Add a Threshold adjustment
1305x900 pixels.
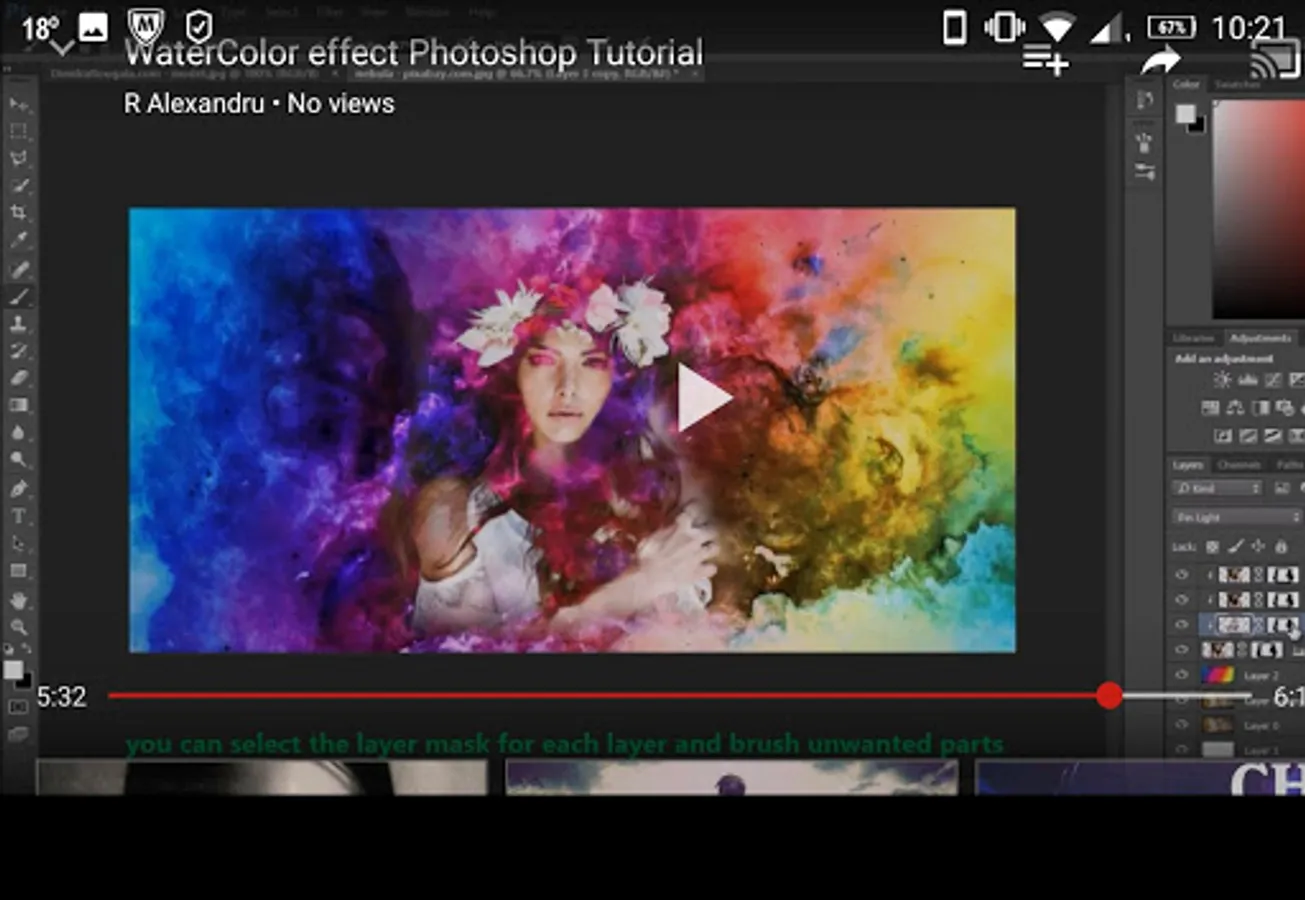click(1273, 436)
